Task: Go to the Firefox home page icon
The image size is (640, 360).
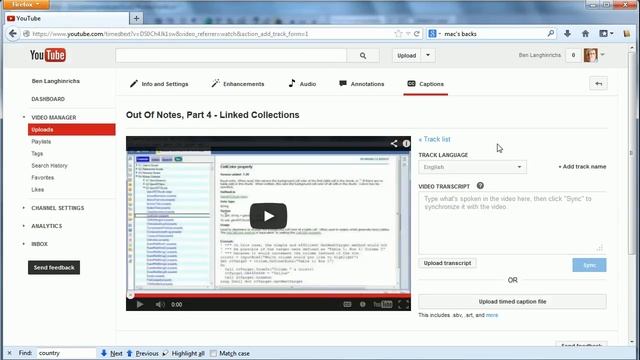Action: (585, 34)
